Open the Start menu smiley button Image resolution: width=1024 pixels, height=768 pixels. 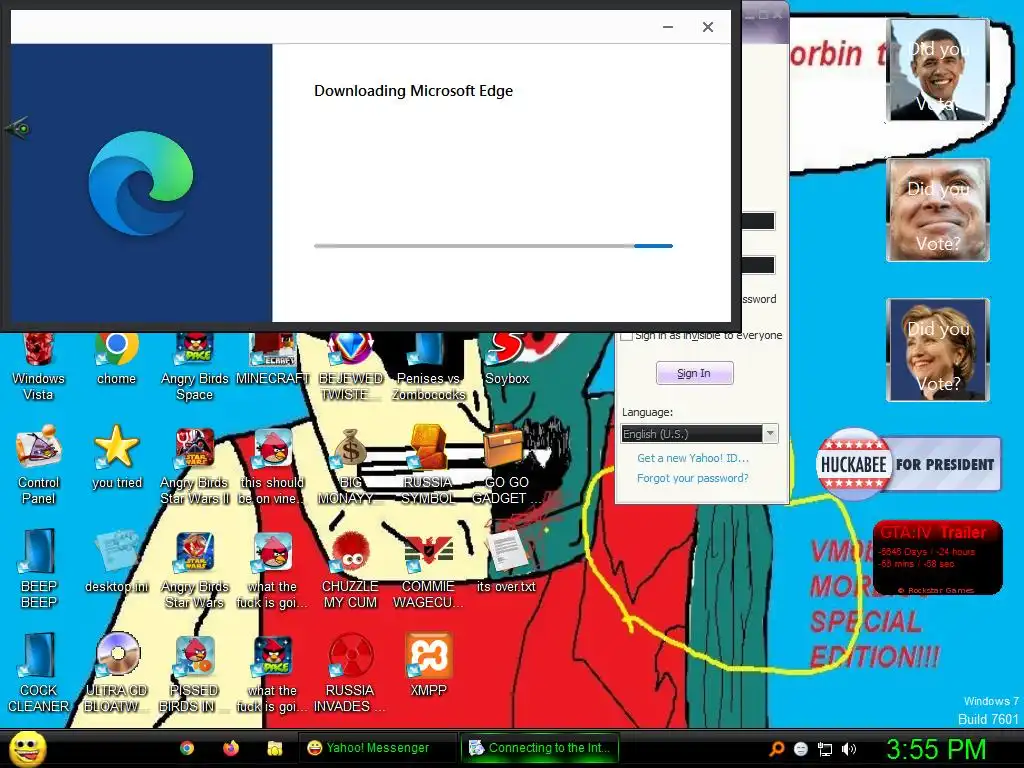(27, 748)
